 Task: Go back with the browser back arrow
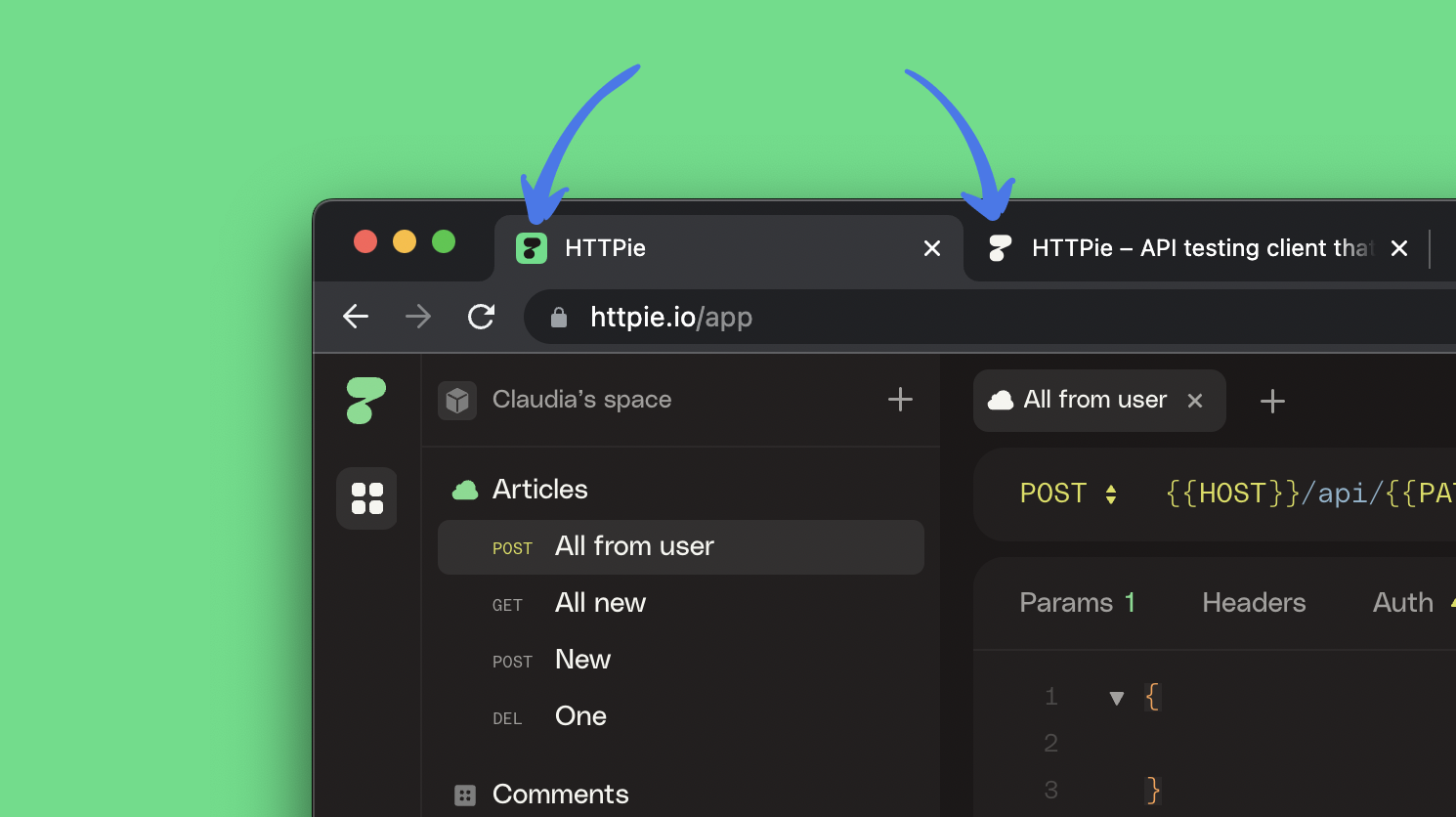[356, 317]
